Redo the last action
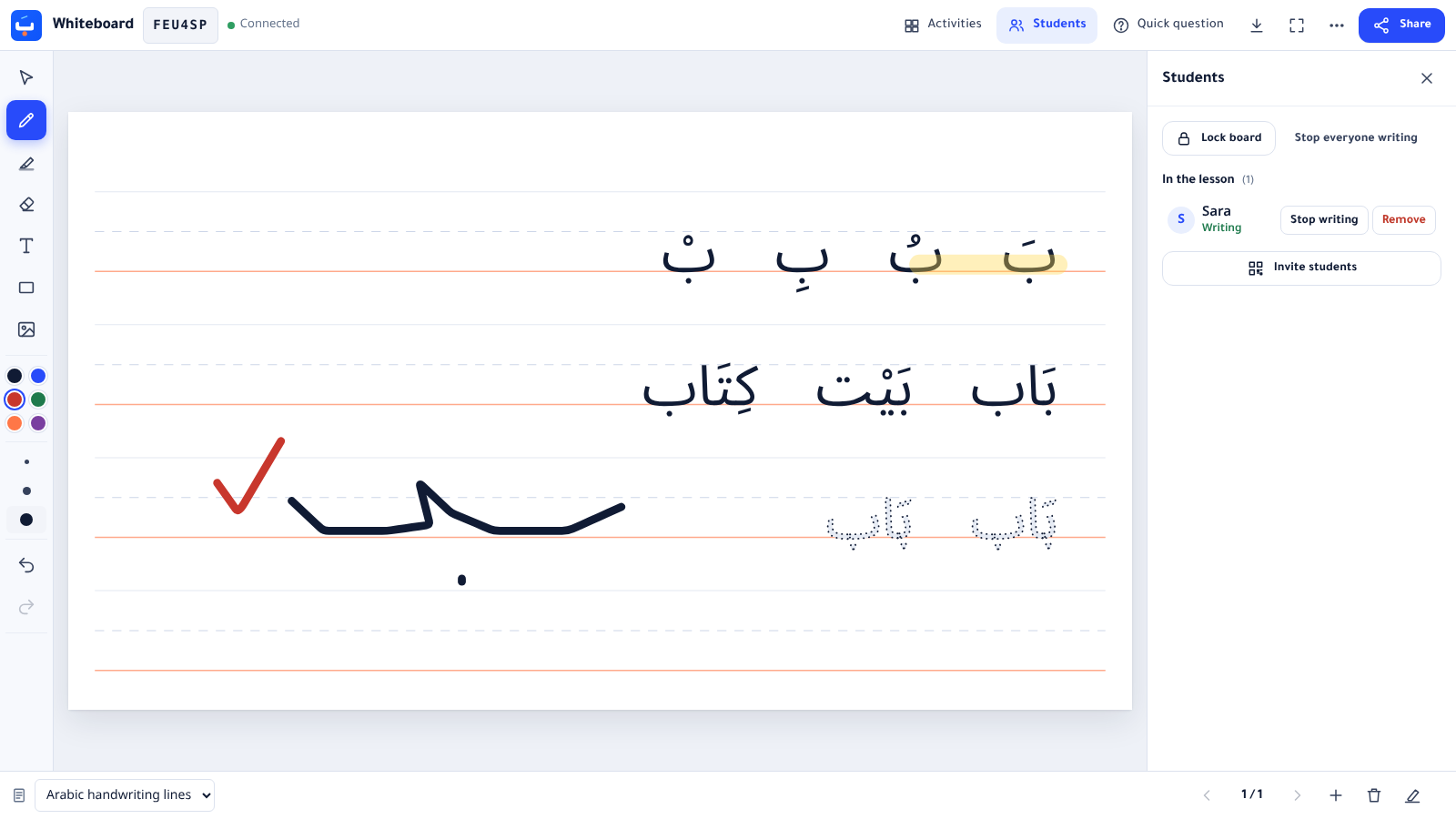1456x819 pixels. click(26, 607)
